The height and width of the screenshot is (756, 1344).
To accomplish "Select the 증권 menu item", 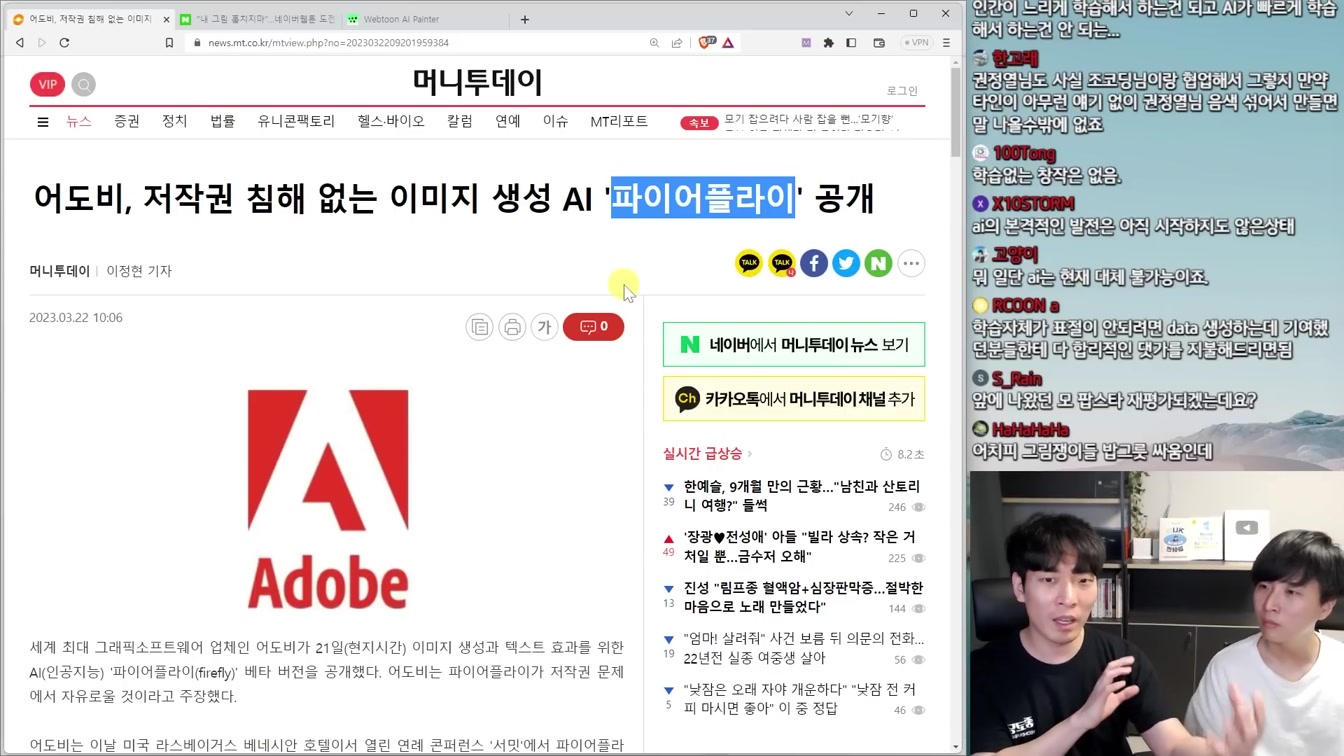I will [127, 121].
